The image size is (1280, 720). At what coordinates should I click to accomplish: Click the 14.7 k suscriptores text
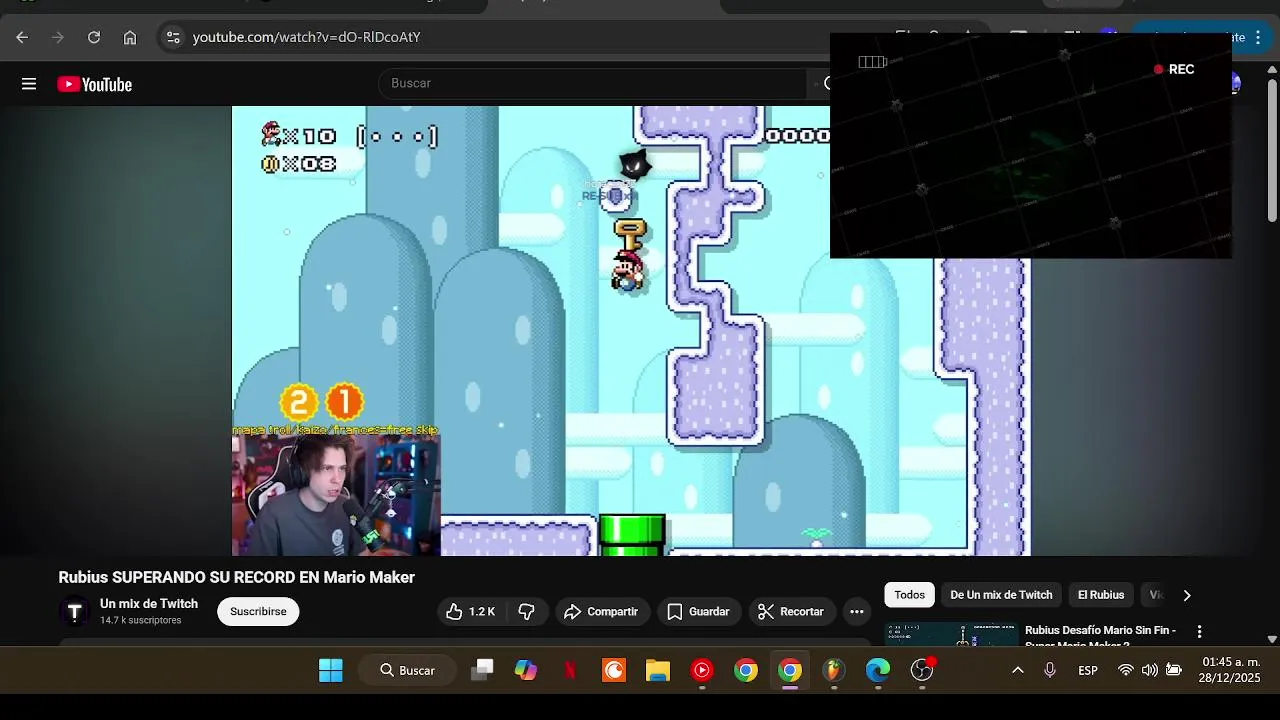[x=141, y=621]
